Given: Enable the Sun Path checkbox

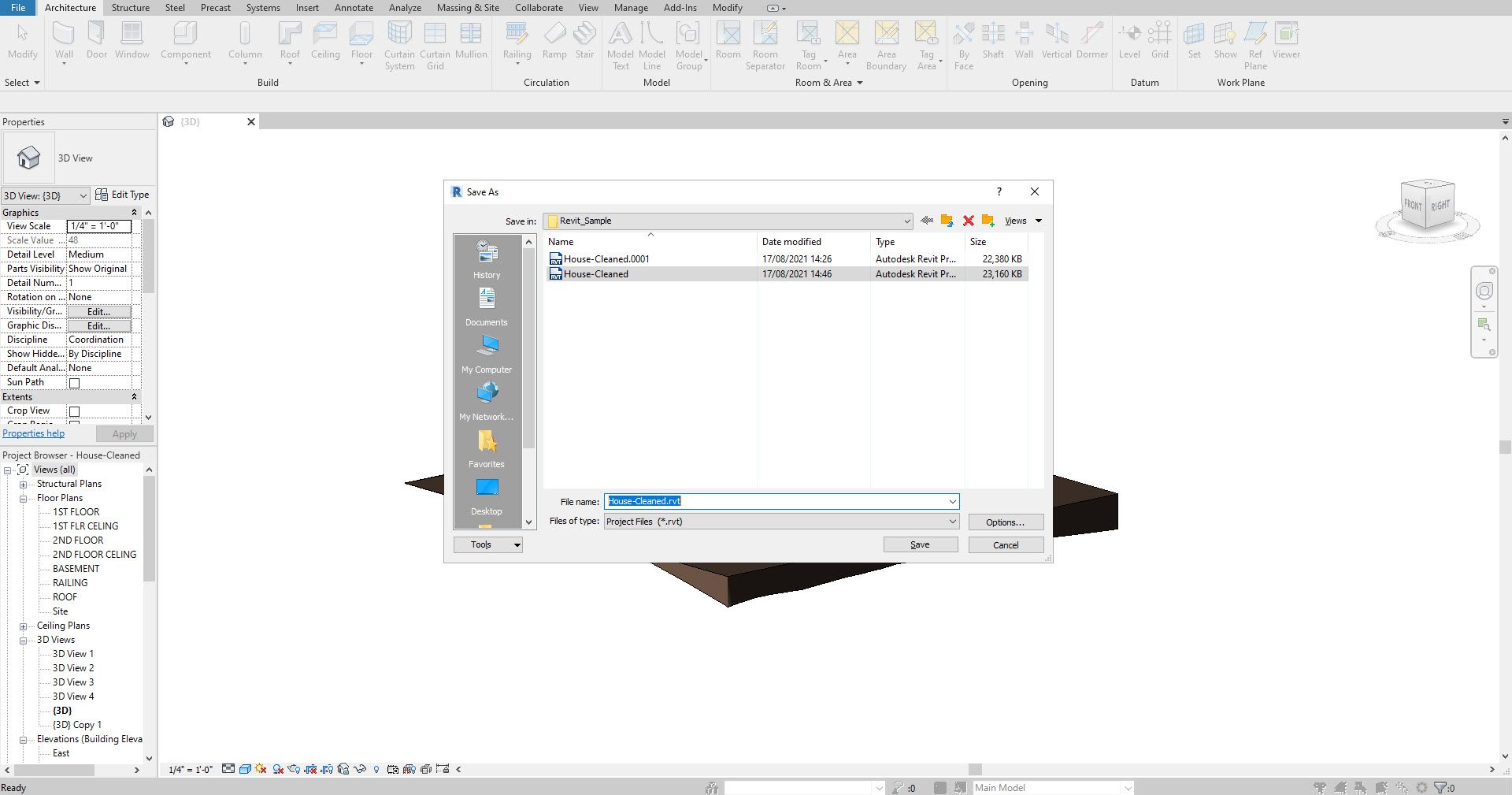Looking at the screenshot, I should coord(75,383).
